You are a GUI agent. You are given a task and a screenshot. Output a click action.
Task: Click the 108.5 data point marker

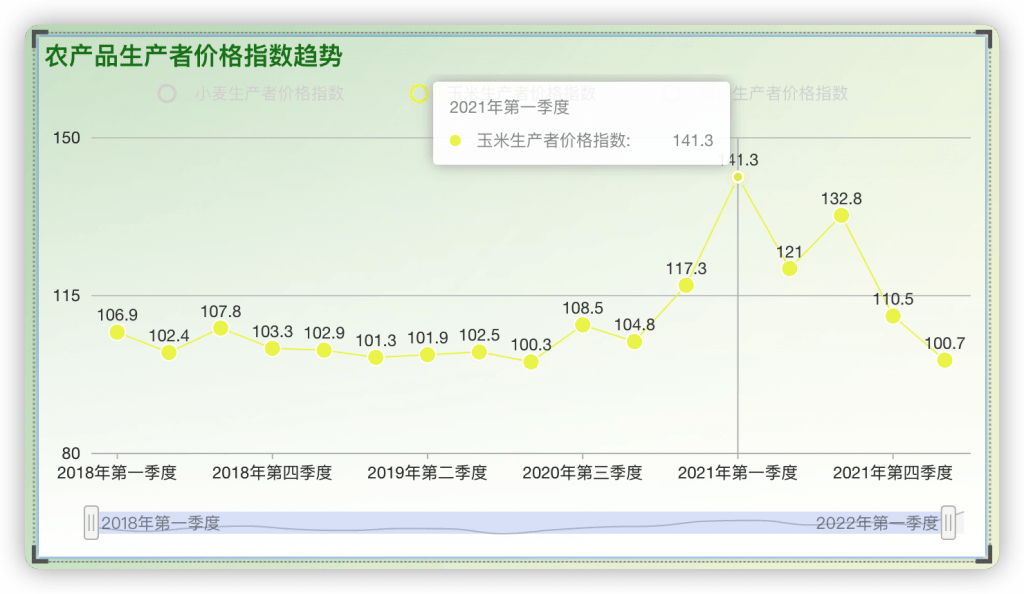click(583, 325)
